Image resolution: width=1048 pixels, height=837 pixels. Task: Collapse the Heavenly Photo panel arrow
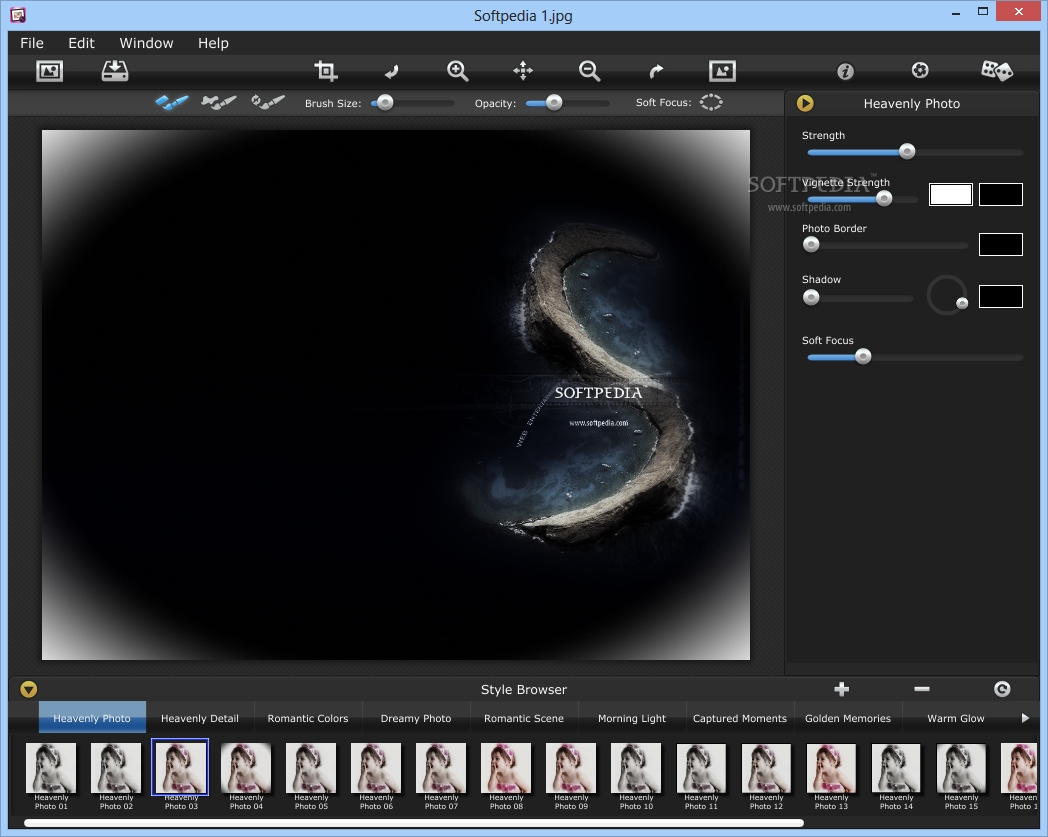tap(805, 104)
